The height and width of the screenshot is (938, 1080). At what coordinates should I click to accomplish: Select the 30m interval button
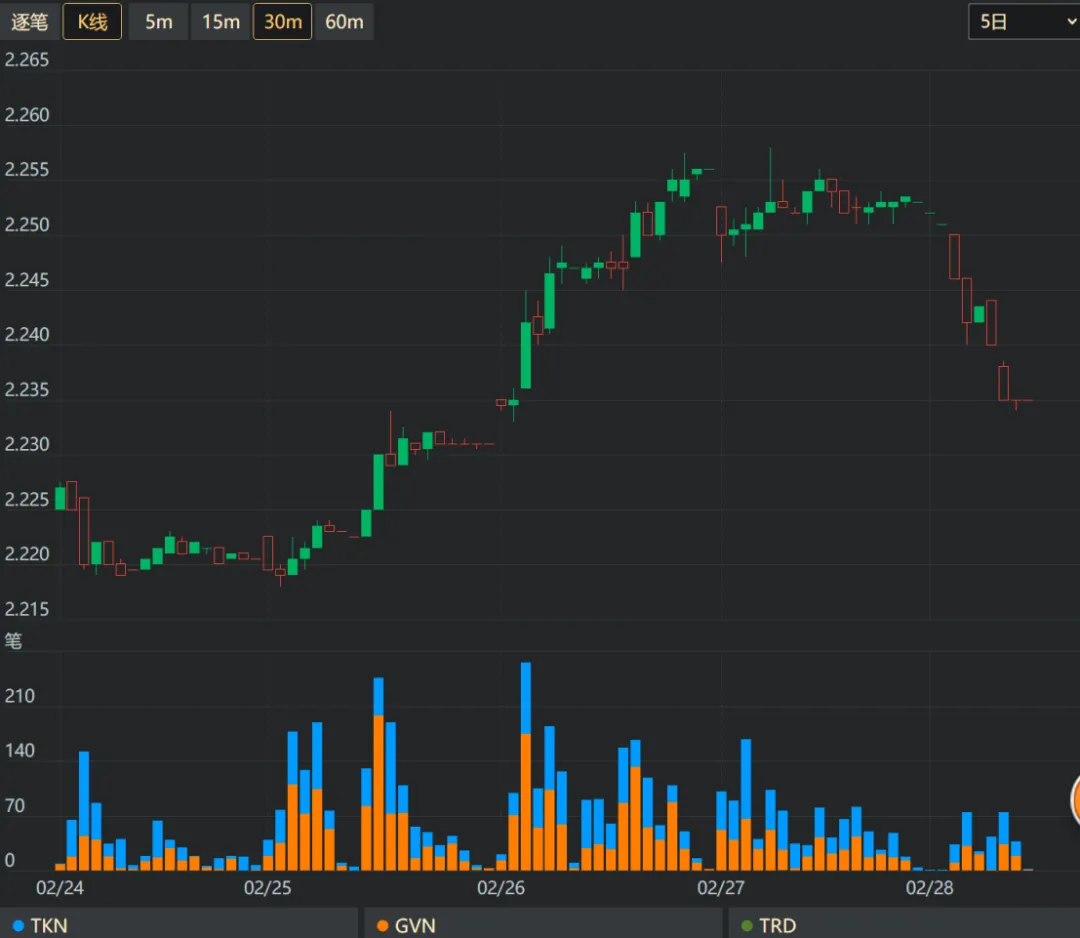coord(282,21)
